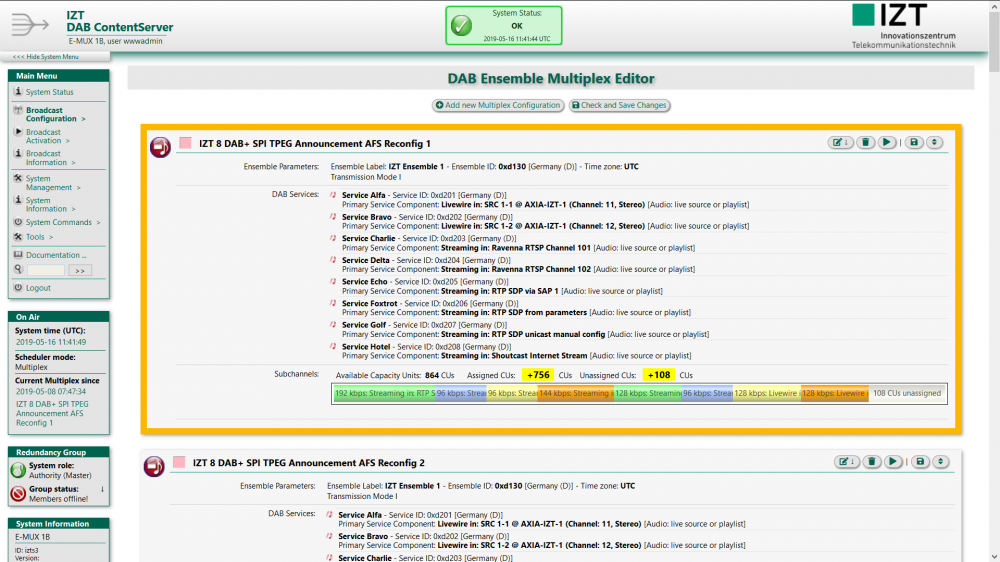Save the AFS Reconfig 2 configuration with the disk icon

coord(920,461)
